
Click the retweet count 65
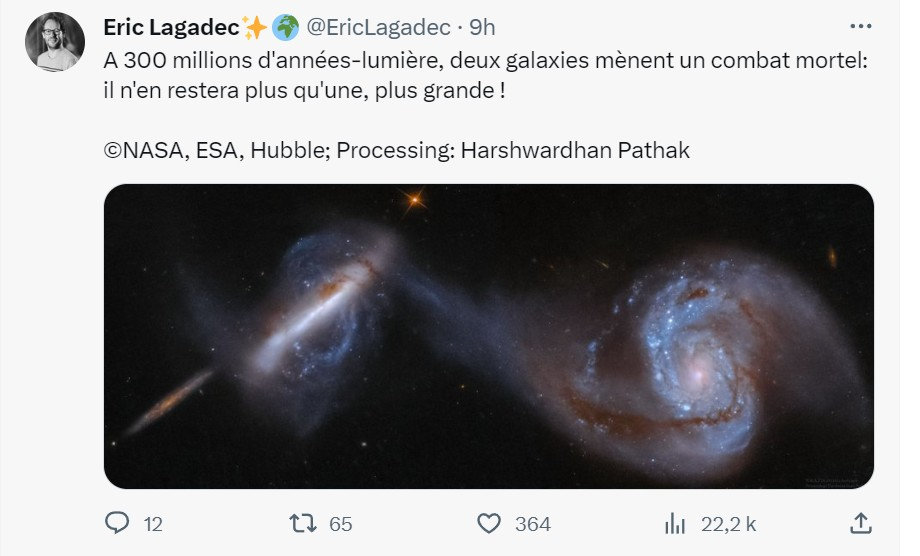340,524
